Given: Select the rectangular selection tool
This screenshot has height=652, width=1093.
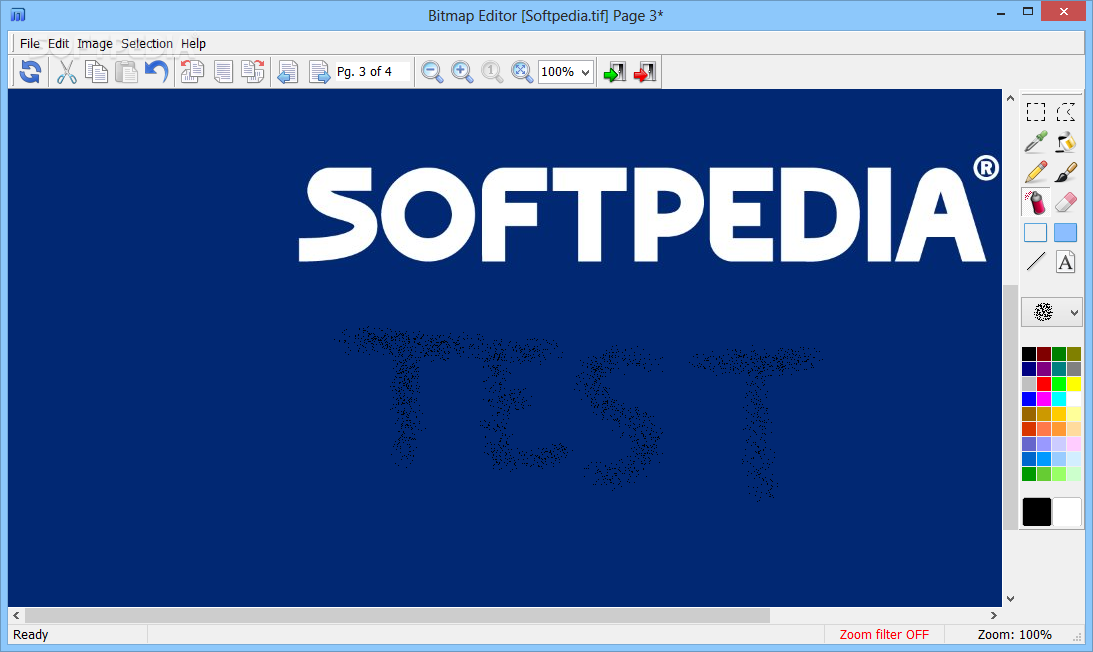Looking at the screenshot, I should 1036,112.
